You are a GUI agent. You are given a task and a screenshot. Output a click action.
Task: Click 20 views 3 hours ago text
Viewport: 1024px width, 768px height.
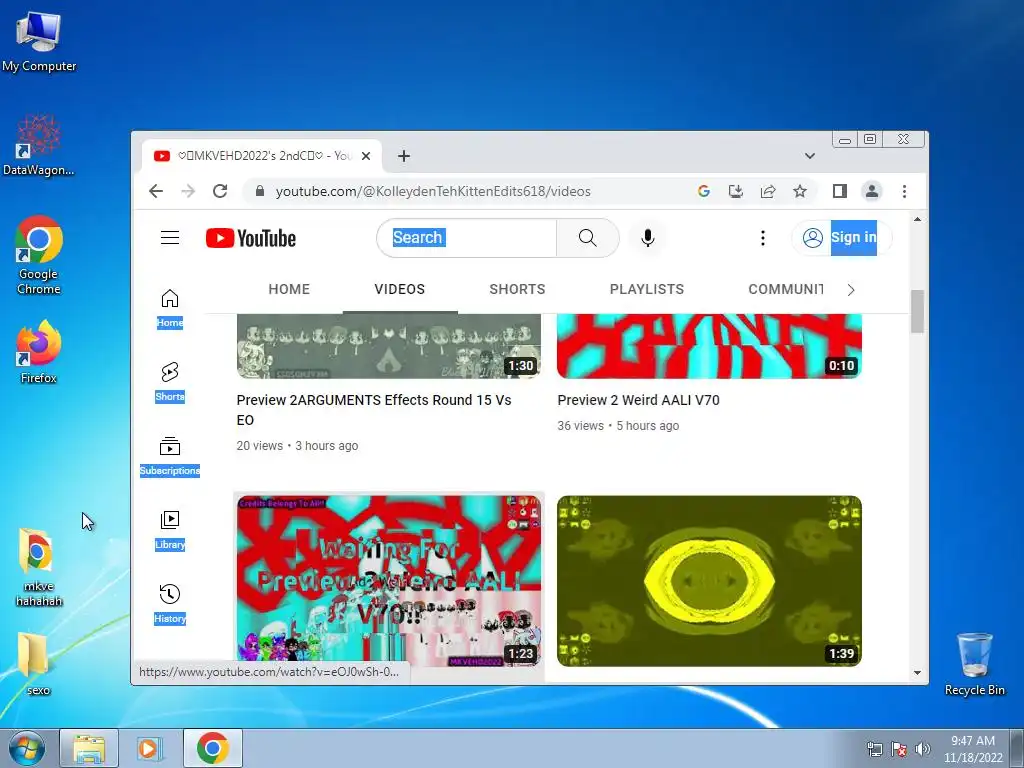[297, 446]
